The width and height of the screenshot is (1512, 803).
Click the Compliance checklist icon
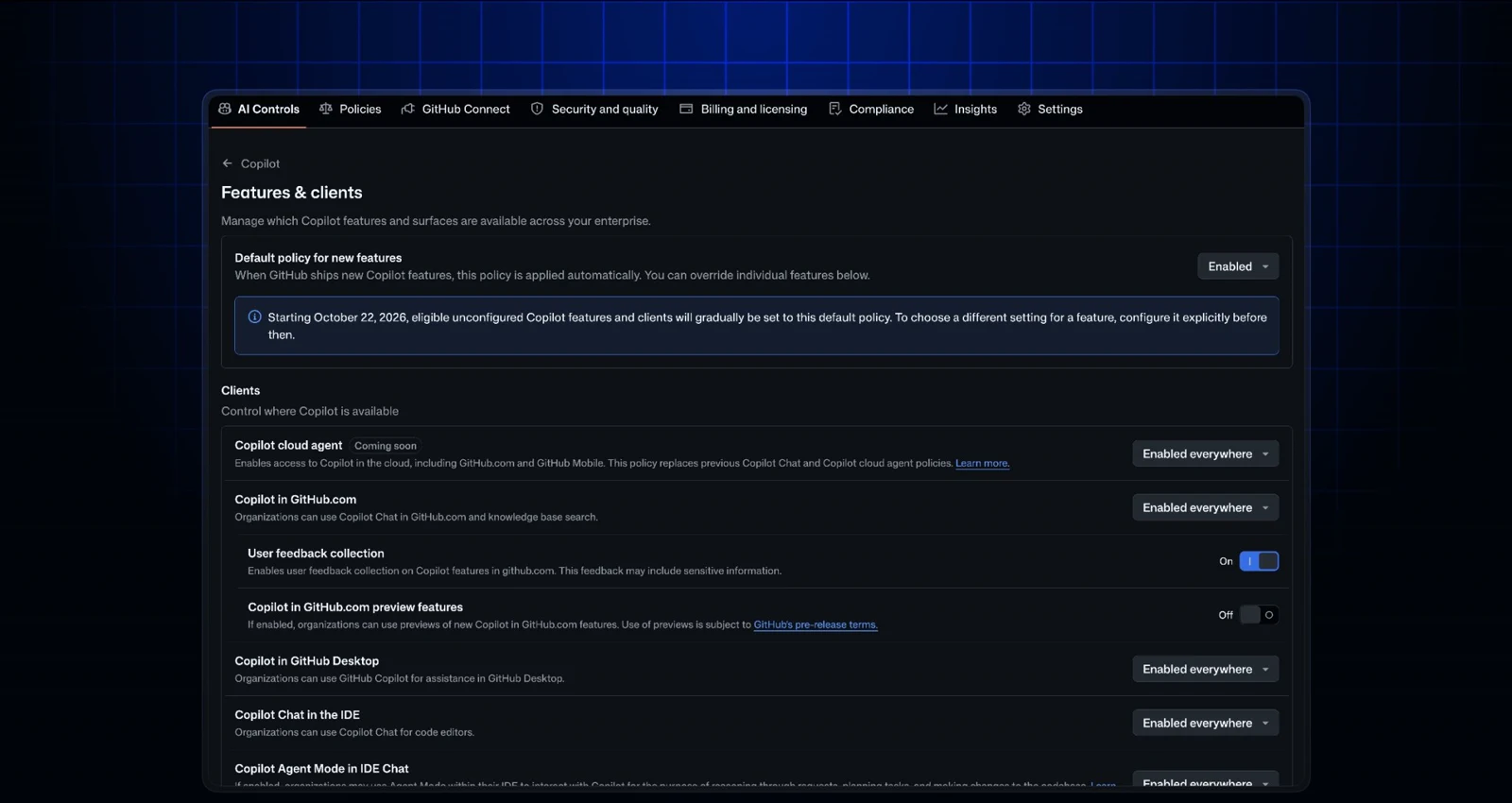pos(834,109)
